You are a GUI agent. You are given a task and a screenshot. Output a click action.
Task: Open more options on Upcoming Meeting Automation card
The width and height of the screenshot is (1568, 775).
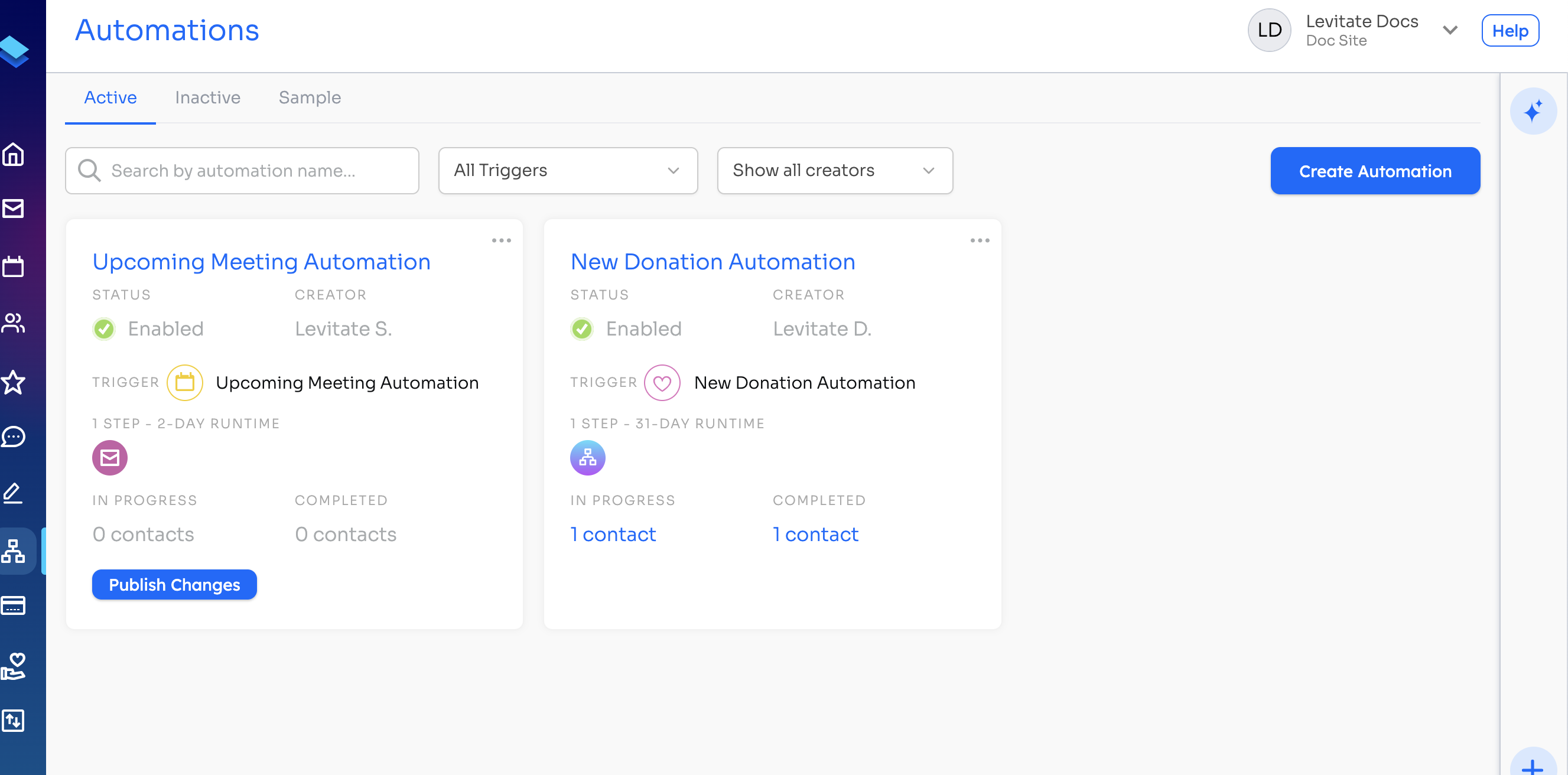tap(502, 240)
